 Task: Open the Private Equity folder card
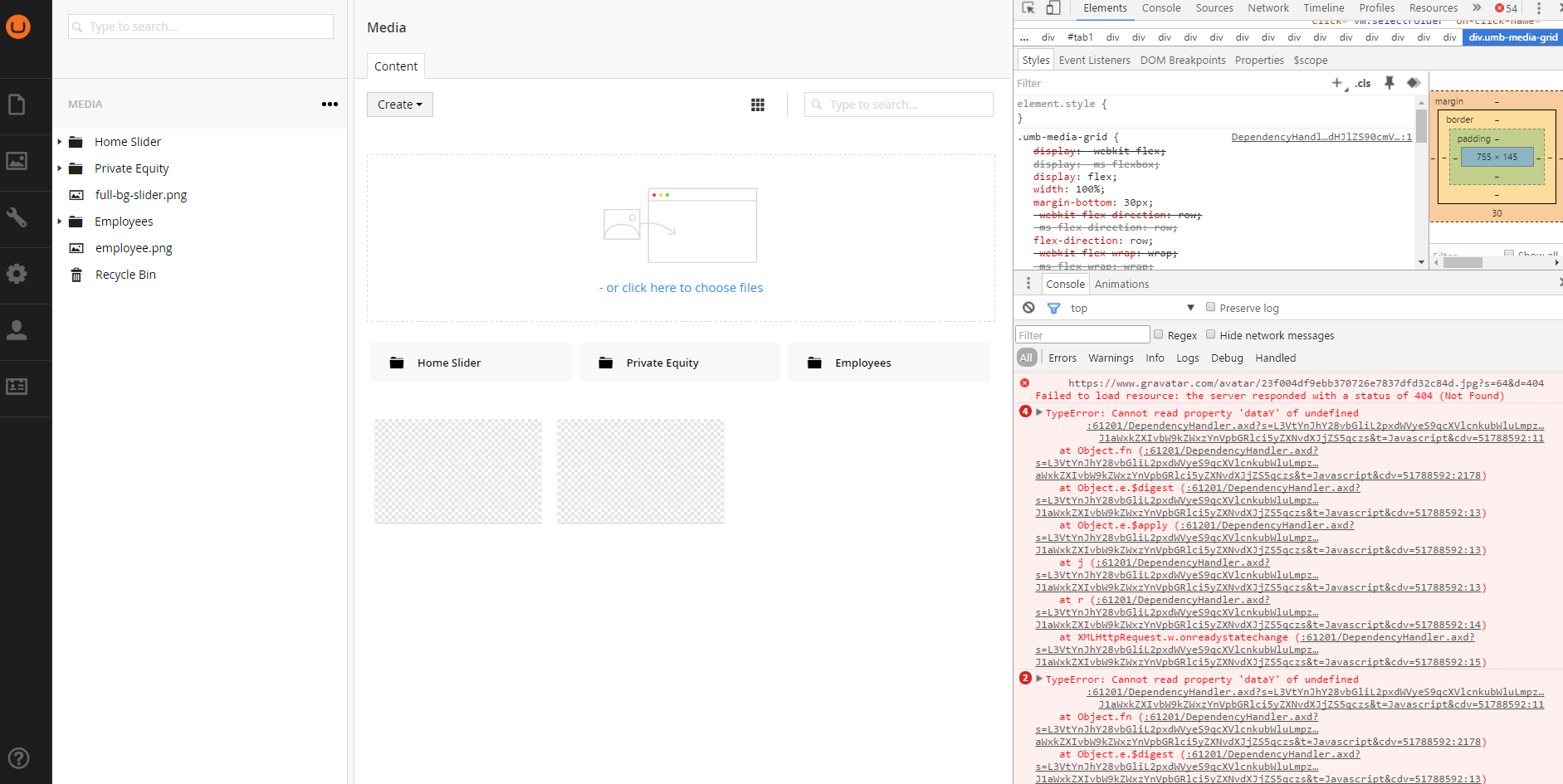(679, 363)
